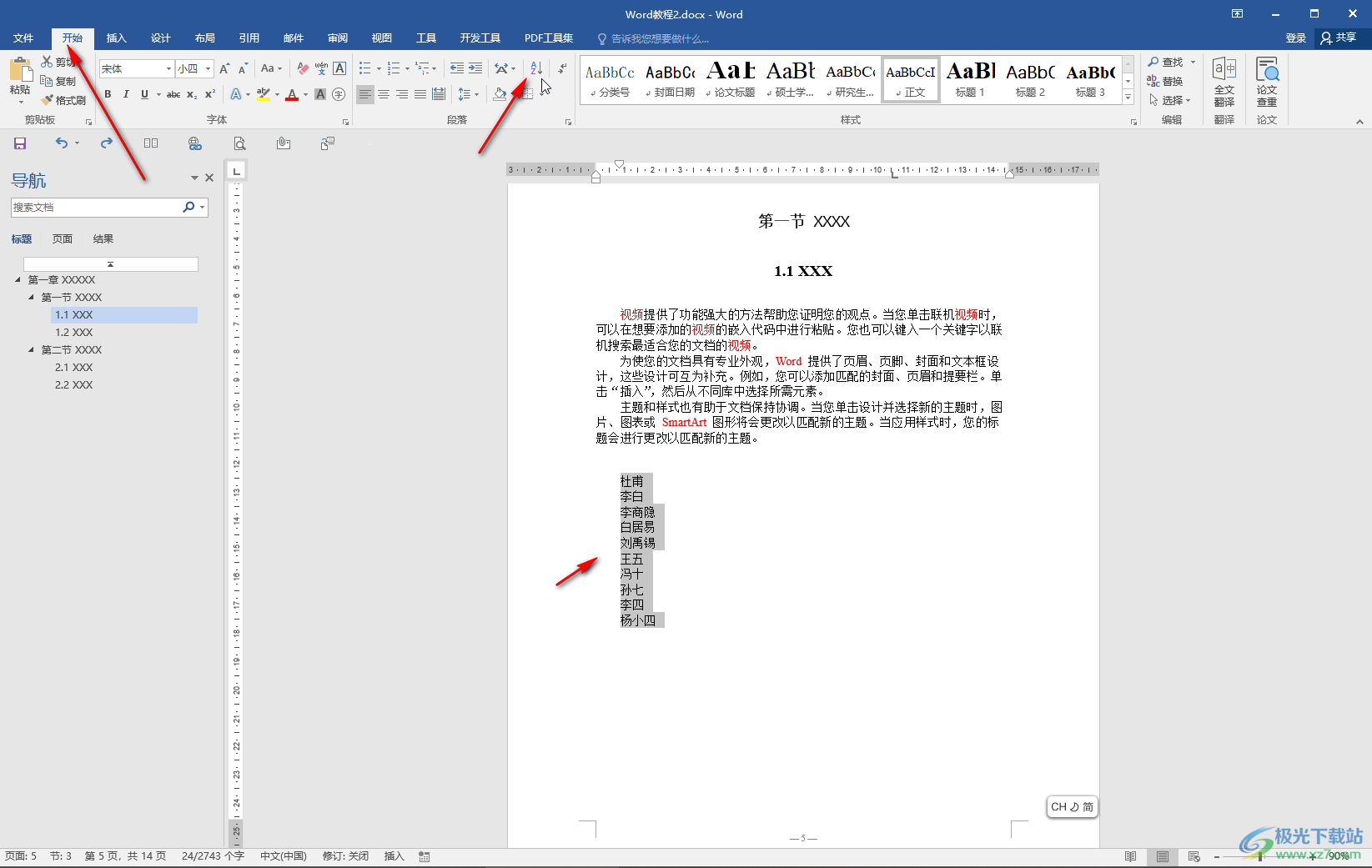
Task: Click the 共享 Share button
Action: 1339,38
